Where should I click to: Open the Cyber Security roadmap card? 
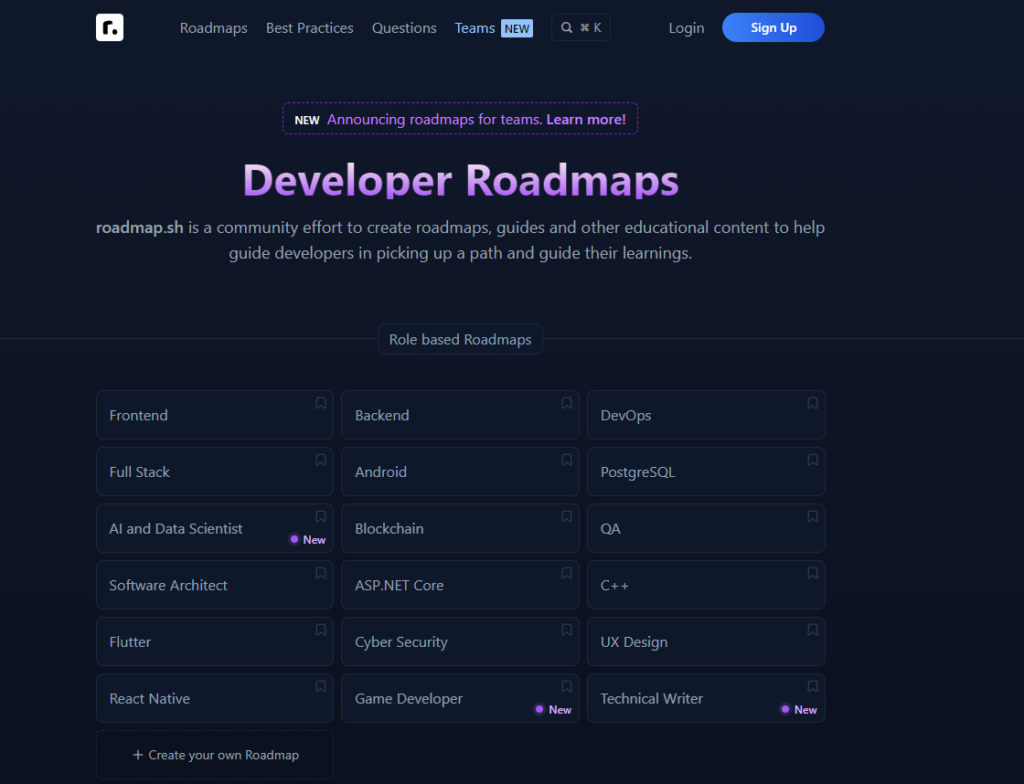pos(460,642)
